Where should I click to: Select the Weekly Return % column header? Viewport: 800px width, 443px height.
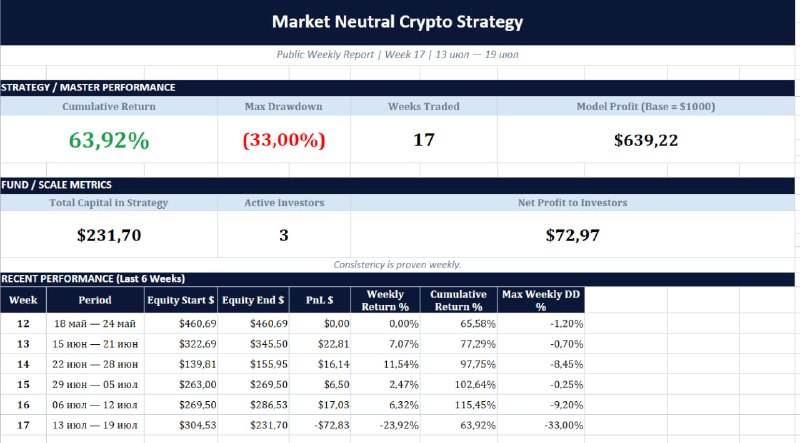tap(385, 300)
